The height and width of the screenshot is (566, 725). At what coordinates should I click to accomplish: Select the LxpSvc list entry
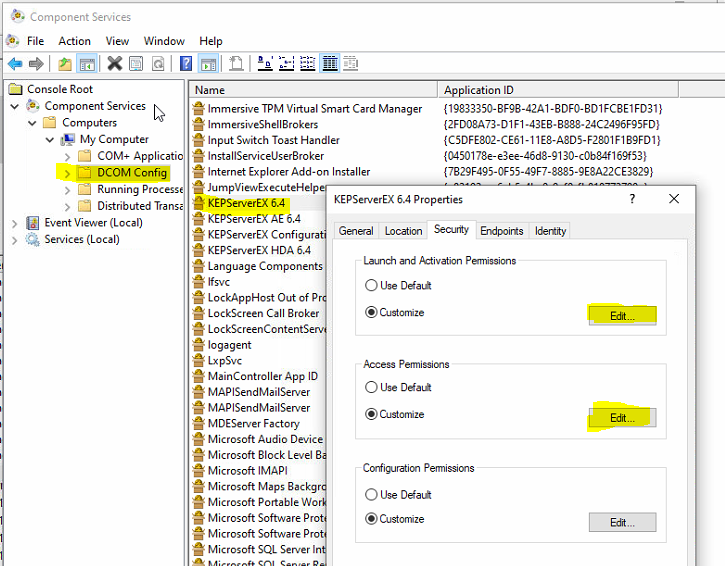[224, 360]
